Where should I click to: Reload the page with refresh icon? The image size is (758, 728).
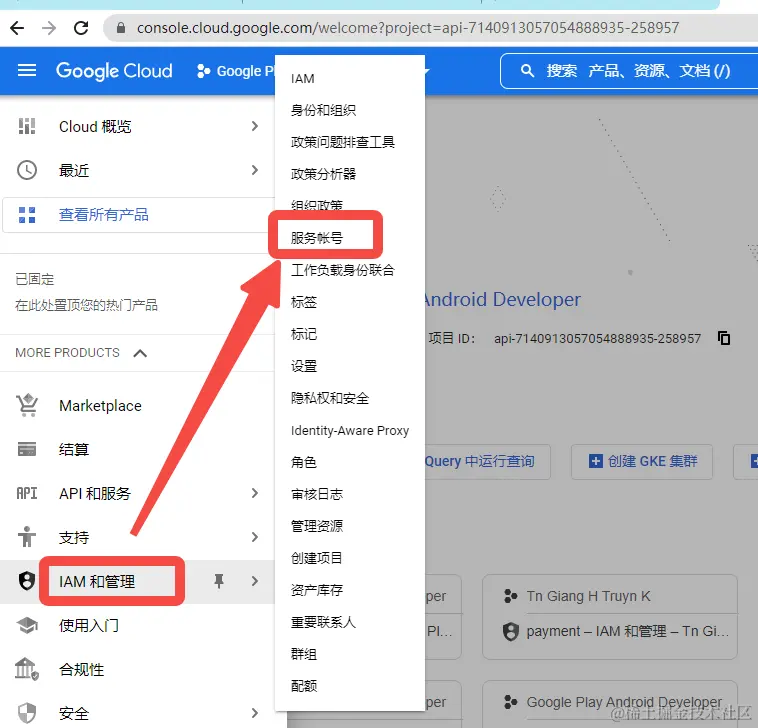[81, 28]
